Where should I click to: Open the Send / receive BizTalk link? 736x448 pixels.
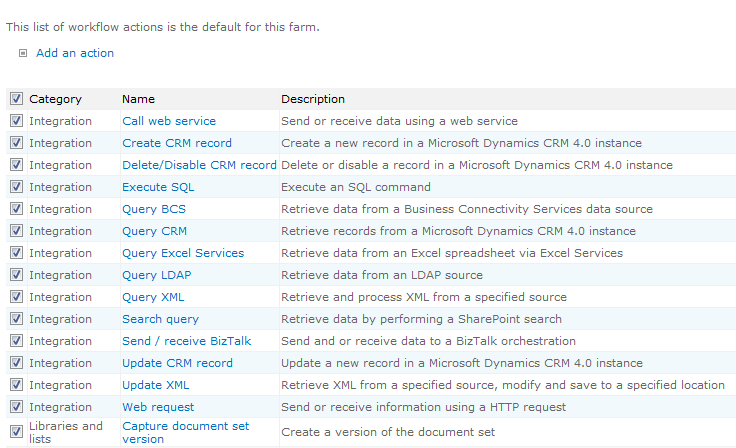(x=187, y=341)
